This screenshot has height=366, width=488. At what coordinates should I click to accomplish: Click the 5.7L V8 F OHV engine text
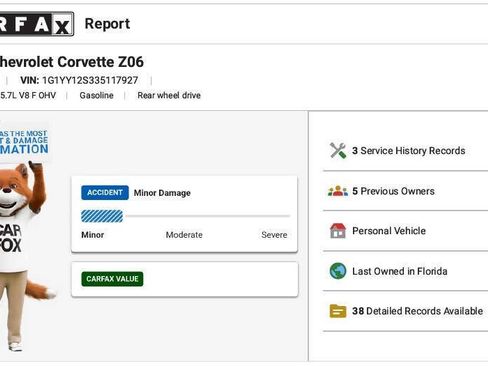(x=28, y=95)
